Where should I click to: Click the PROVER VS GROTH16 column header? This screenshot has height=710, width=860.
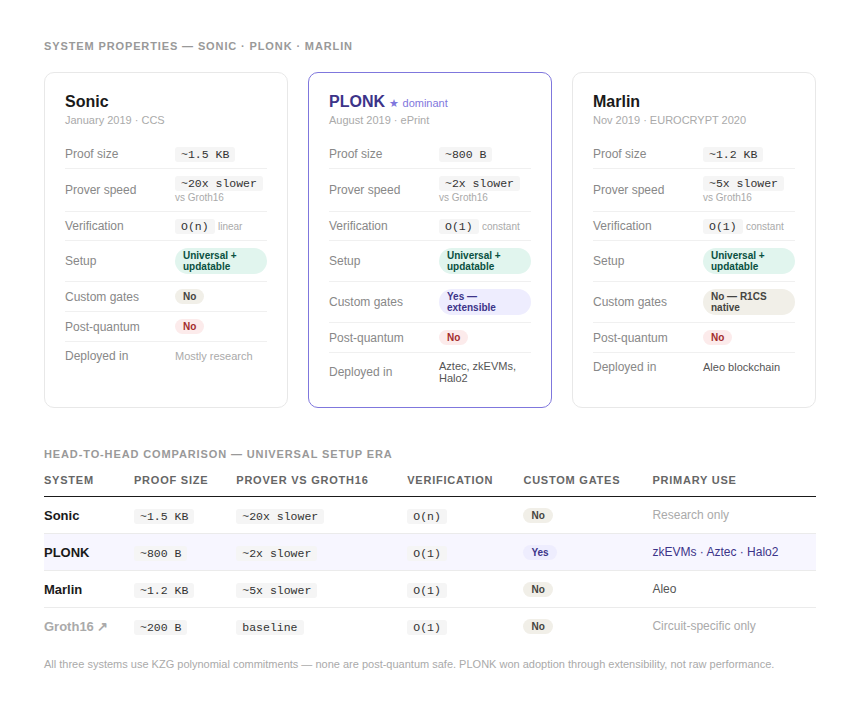pos(302,480)
